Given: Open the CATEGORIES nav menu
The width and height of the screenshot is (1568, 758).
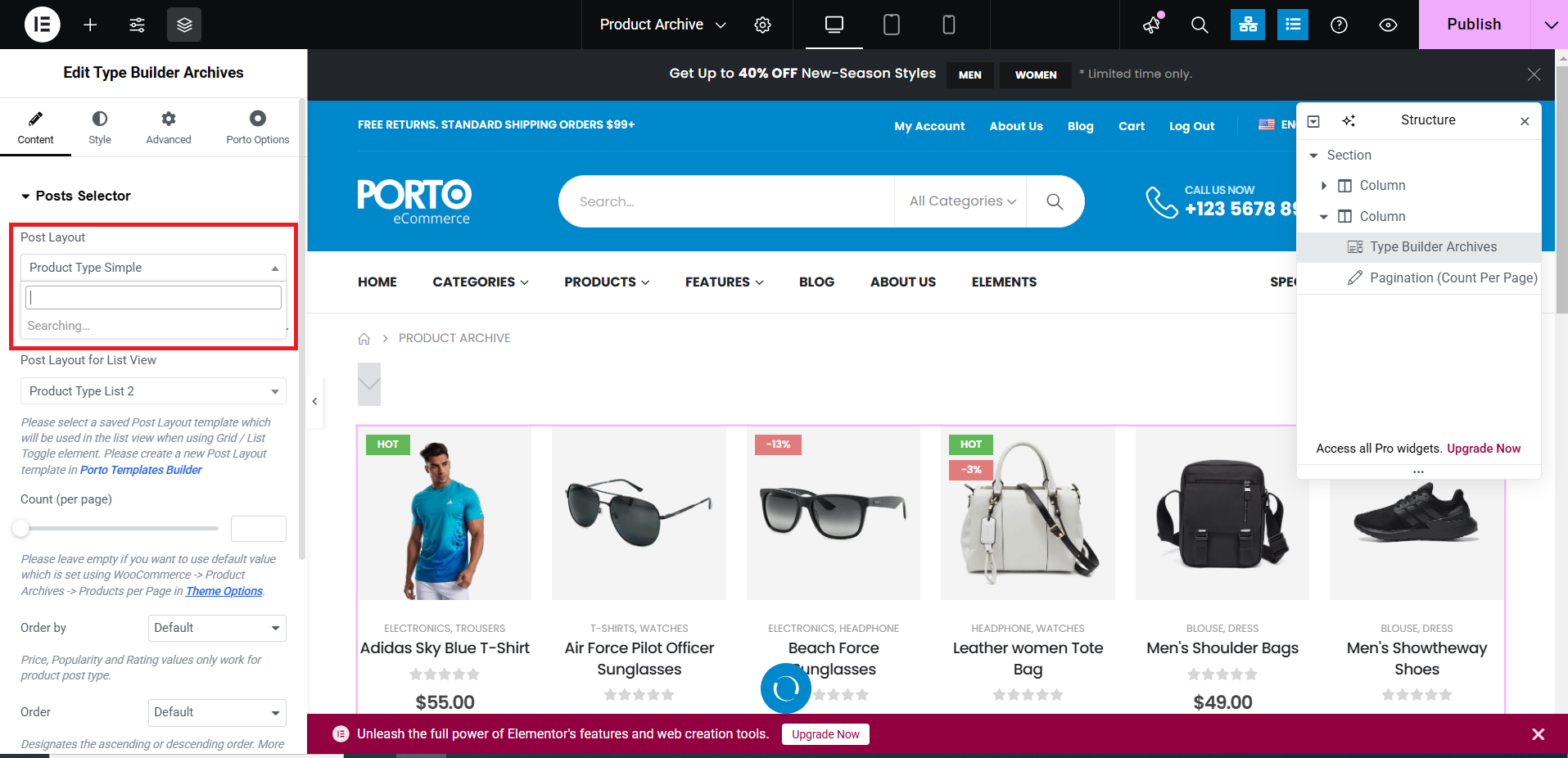Looking at the screenshot, I should coord(481,282).
